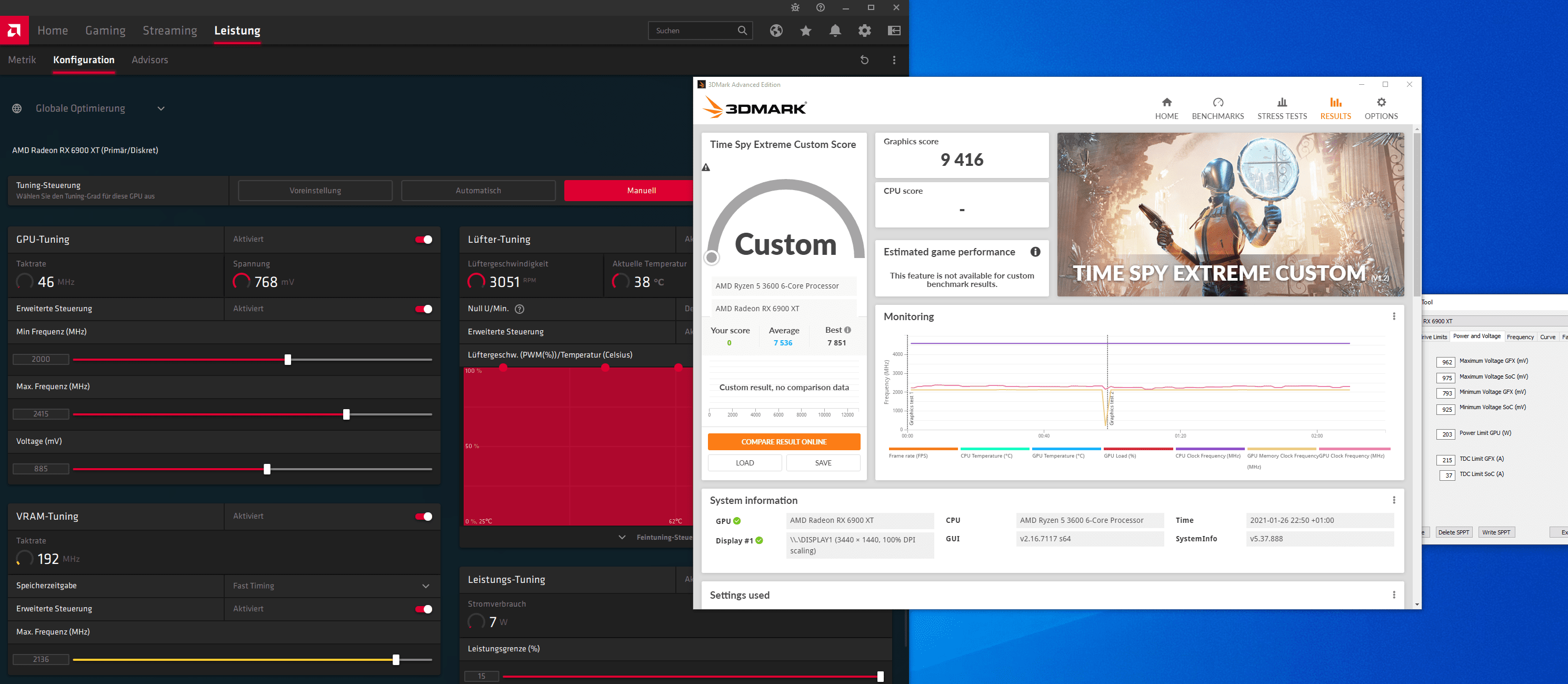1568x684 pixels.
Task: Toggle GPU Erweiterte Steuerung switch
Action: click(424, 309)
